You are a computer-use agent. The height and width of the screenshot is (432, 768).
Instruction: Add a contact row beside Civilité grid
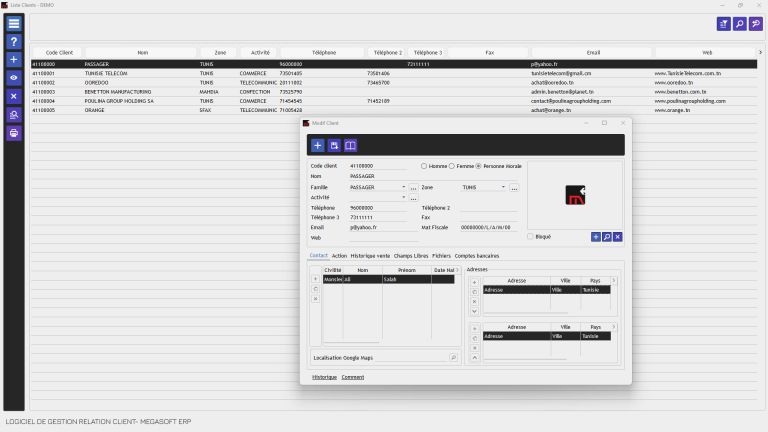pos(315,279)
